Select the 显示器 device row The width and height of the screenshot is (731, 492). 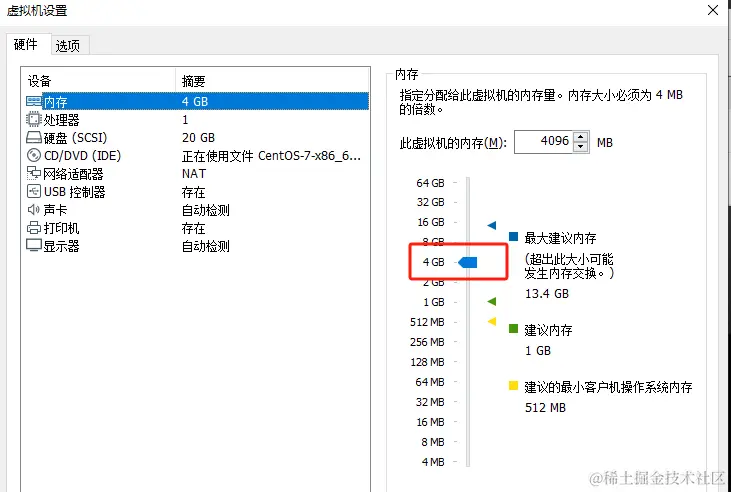pyautogui.click(x=197, y=246)
